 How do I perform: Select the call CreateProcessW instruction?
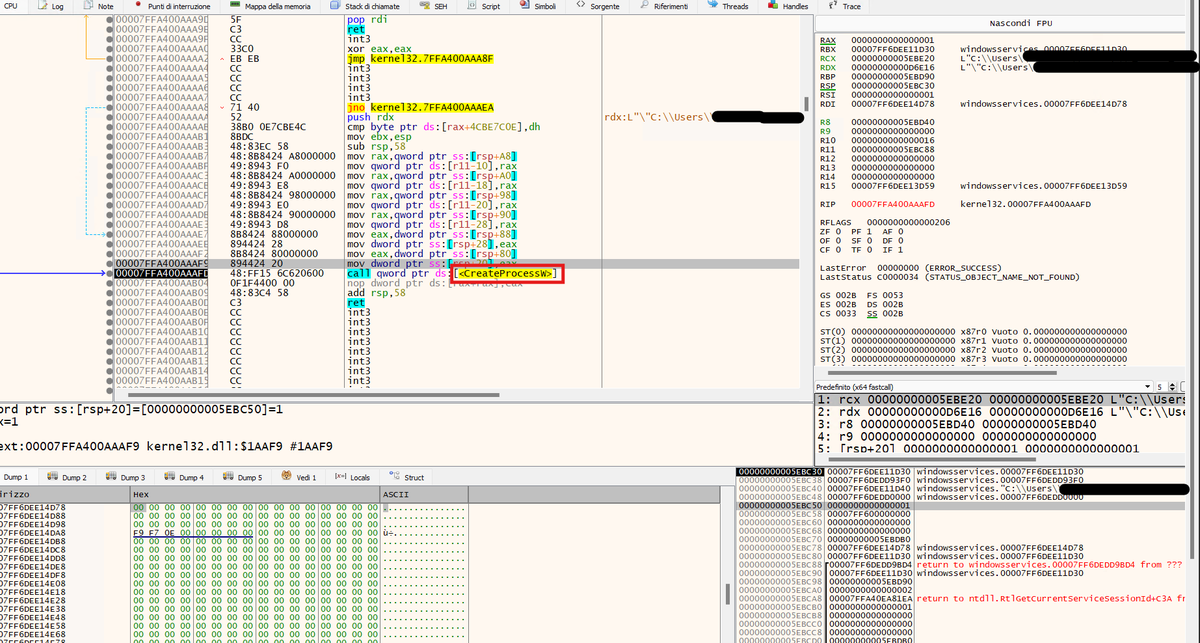pyautogui.click(x=454, y=273)
